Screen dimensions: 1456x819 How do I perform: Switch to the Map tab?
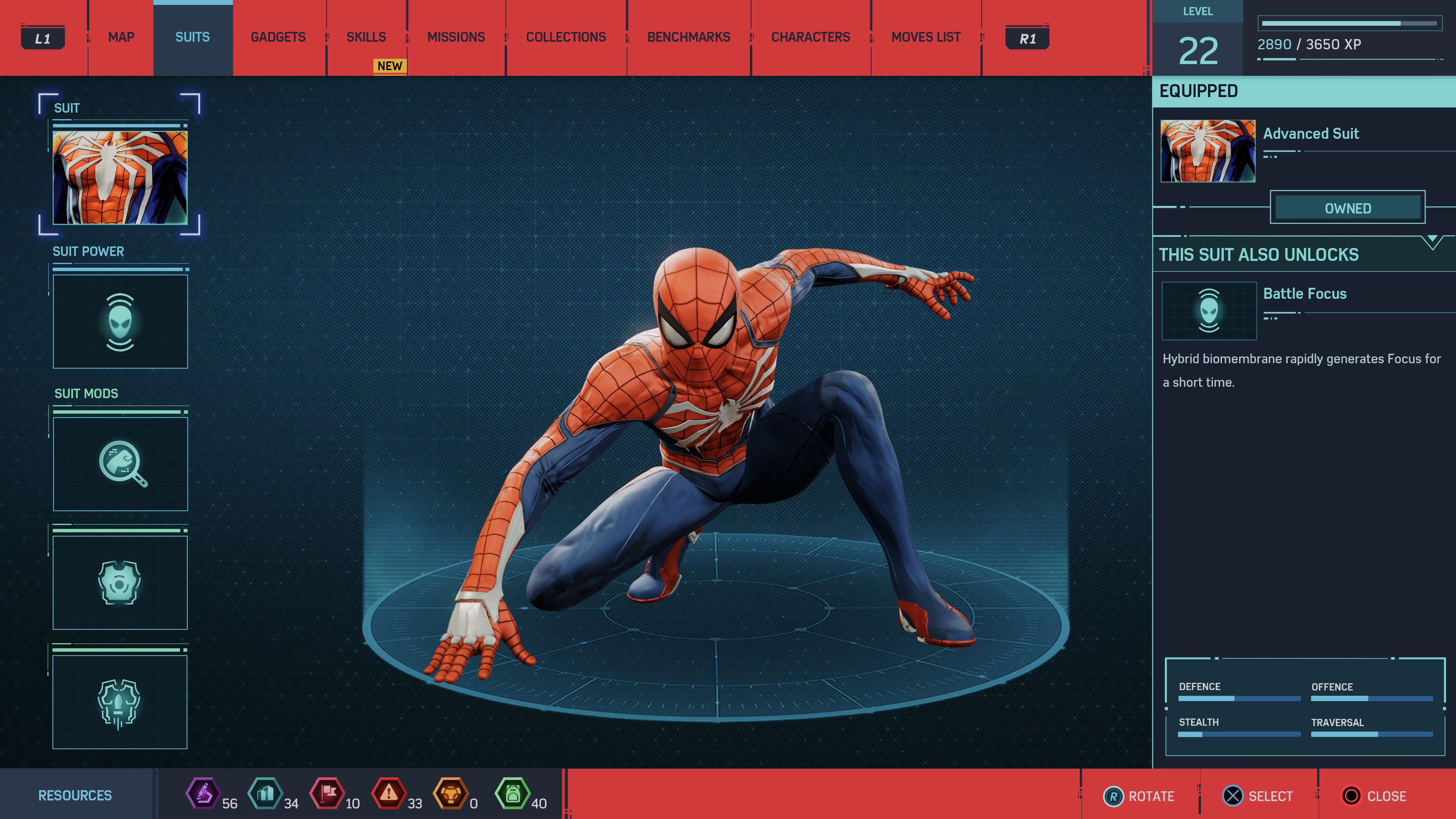tap(121, 37)
